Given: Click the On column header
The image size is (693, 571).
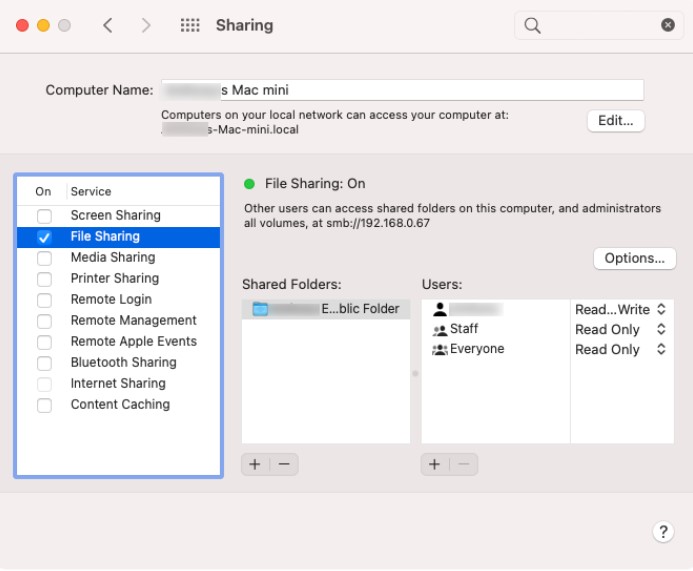Looking at the screenshot, I should point(43,191).
